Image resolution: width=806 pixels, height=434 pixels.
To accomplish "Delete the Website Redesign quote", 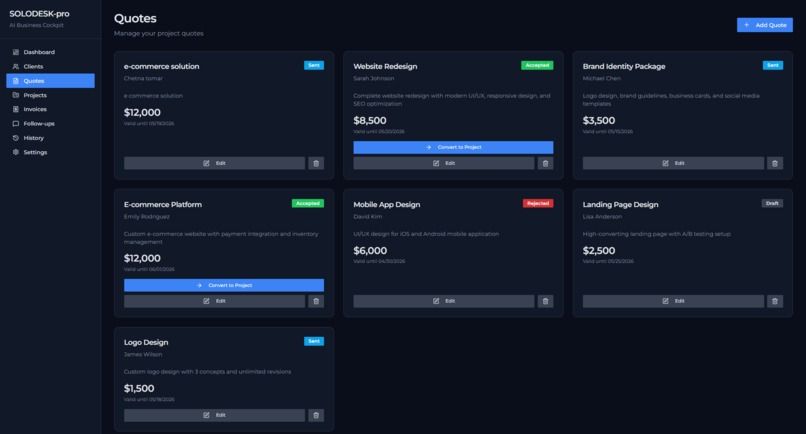I will coord(545,163).
